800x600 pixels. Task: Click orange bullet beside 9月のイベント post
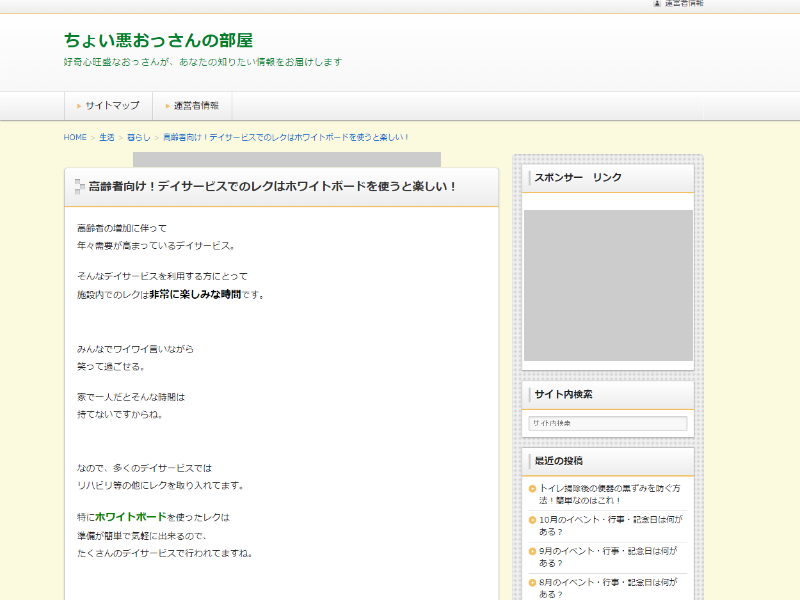click(532, 552)
